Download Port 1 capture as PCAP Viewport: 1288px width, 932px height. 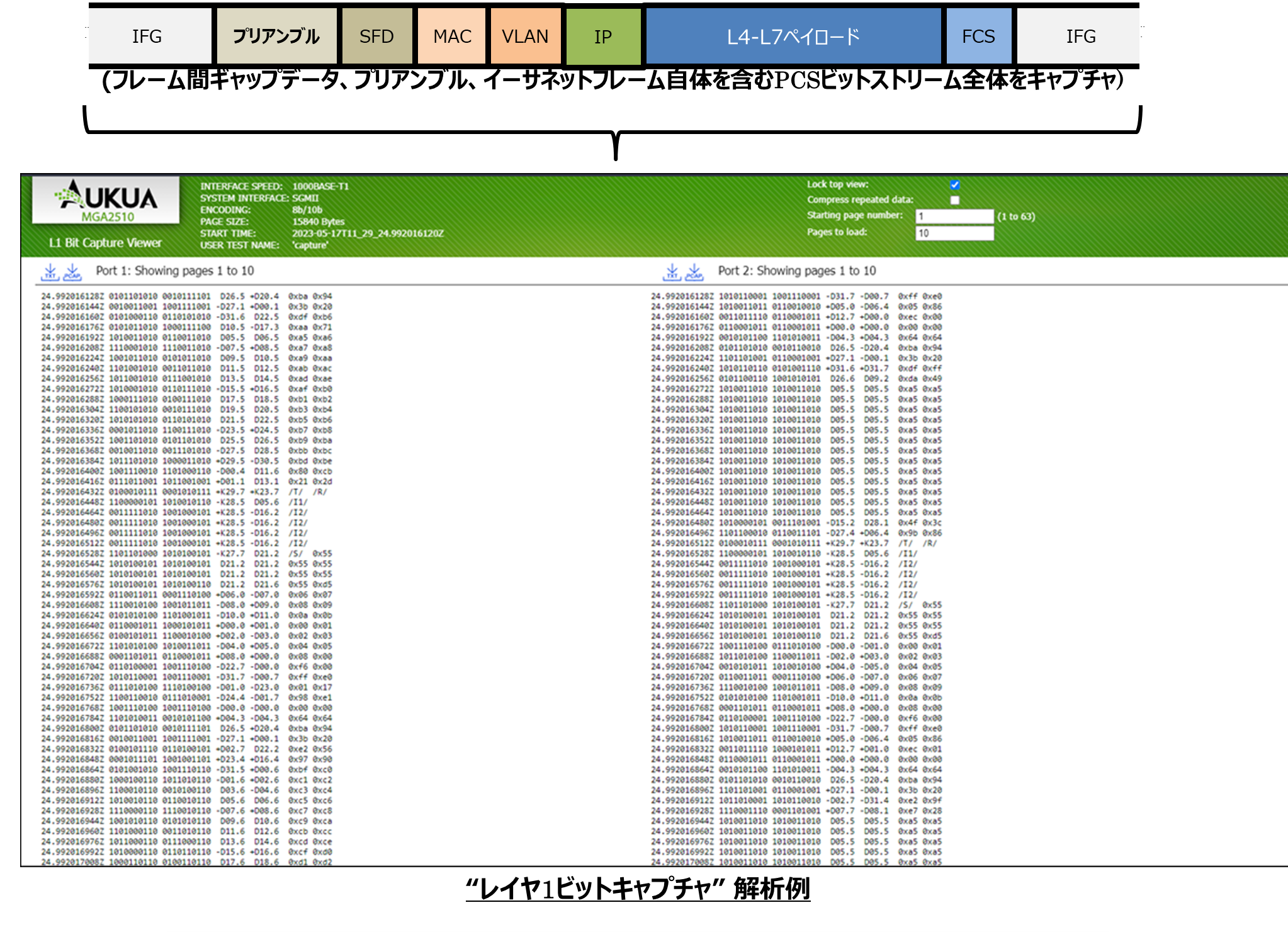point(72,272)
